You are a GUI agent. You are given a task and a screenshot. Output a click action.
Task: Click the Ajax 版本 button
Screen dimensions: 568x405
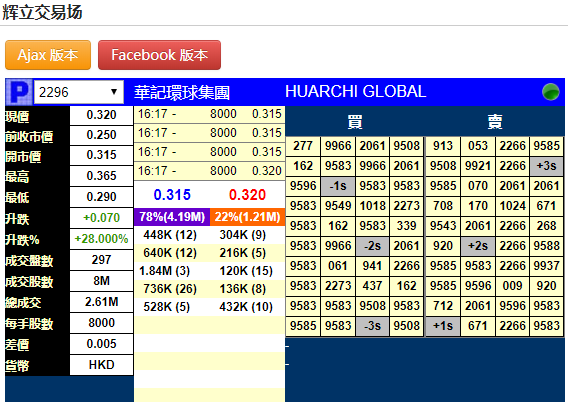48,55
